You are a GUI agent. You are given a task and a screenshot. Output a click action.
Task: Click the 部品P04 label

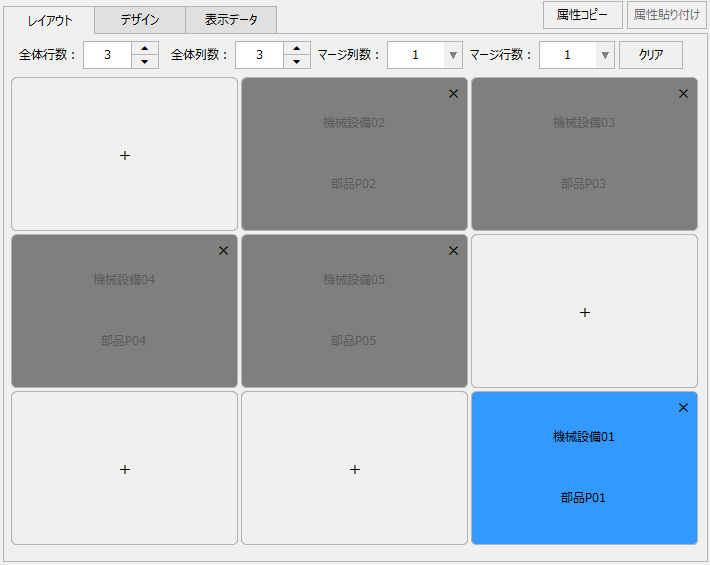[123, 341]
